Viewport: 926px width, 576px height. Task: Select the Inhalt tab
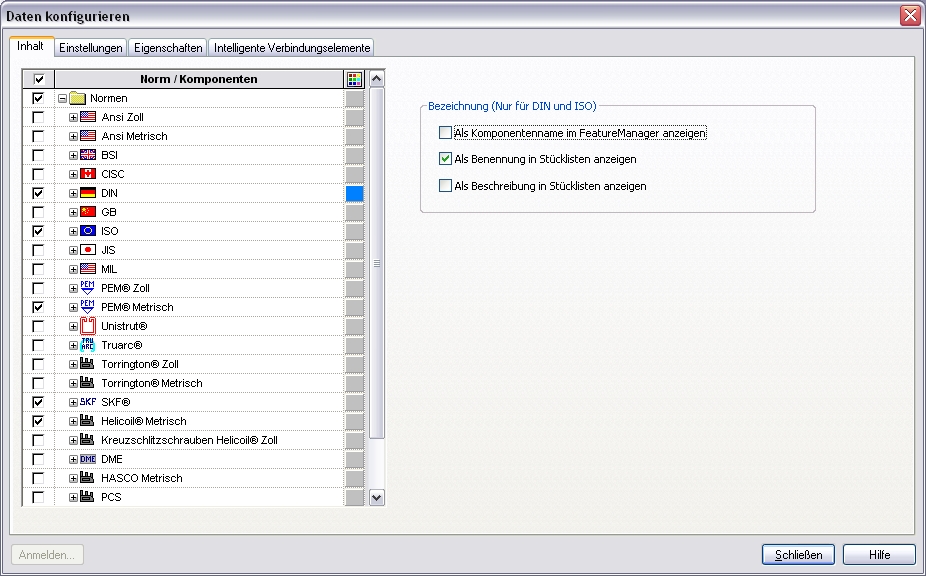[30, 46]
